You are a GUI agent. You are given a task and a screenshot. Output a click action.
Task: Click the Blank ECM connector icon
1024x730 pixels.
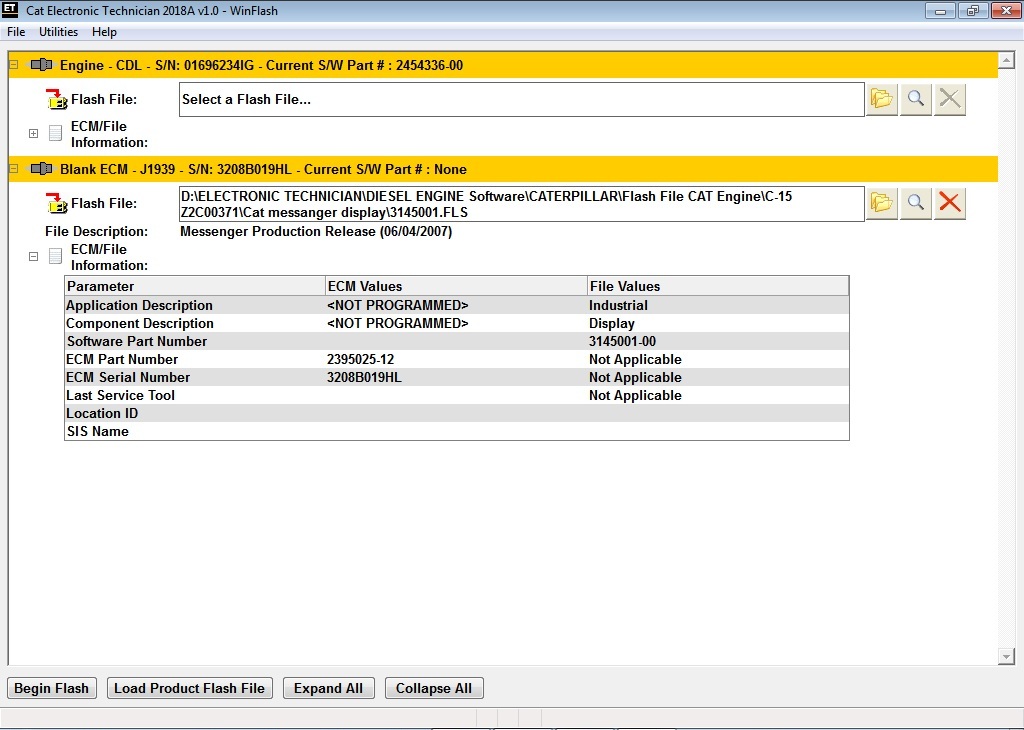click(41, 169)
